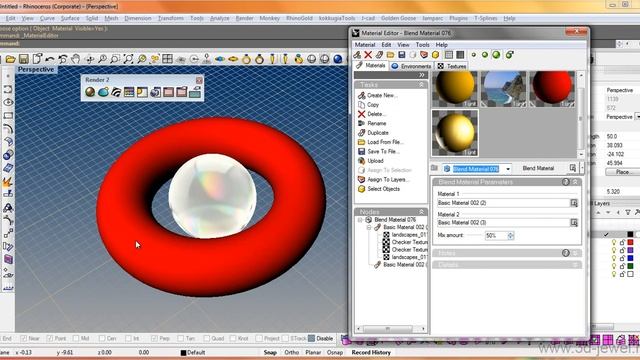
Task: Toggle Ortho in the status bar
Action: click(x=291, y=352)
